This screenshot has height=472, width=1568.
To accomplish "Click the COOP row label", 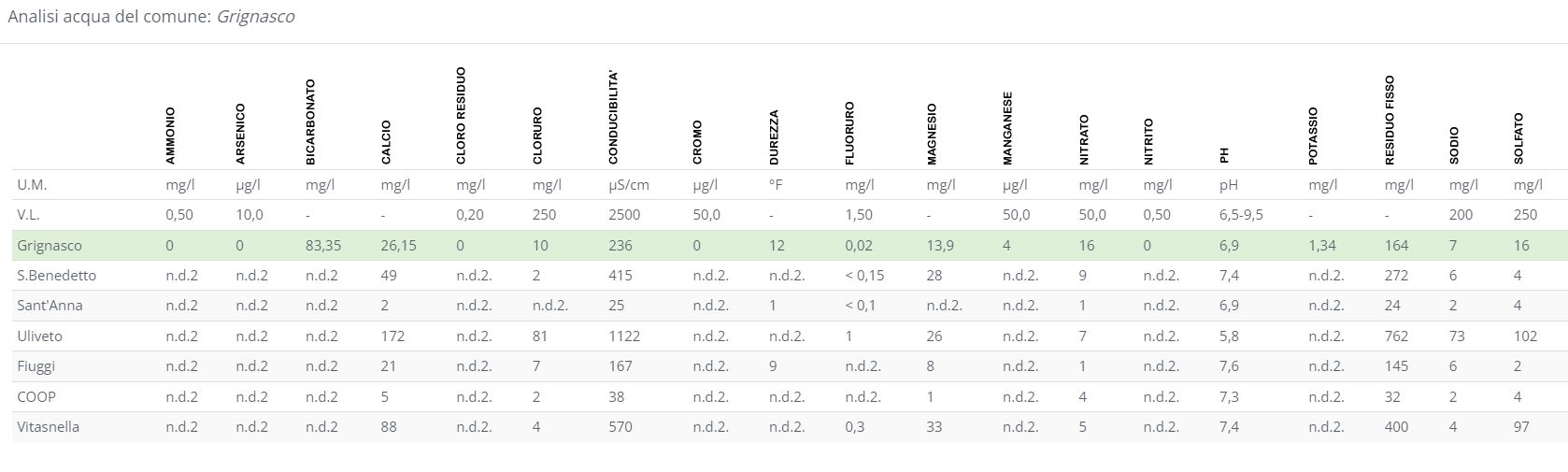I will (x=36, y=396).
